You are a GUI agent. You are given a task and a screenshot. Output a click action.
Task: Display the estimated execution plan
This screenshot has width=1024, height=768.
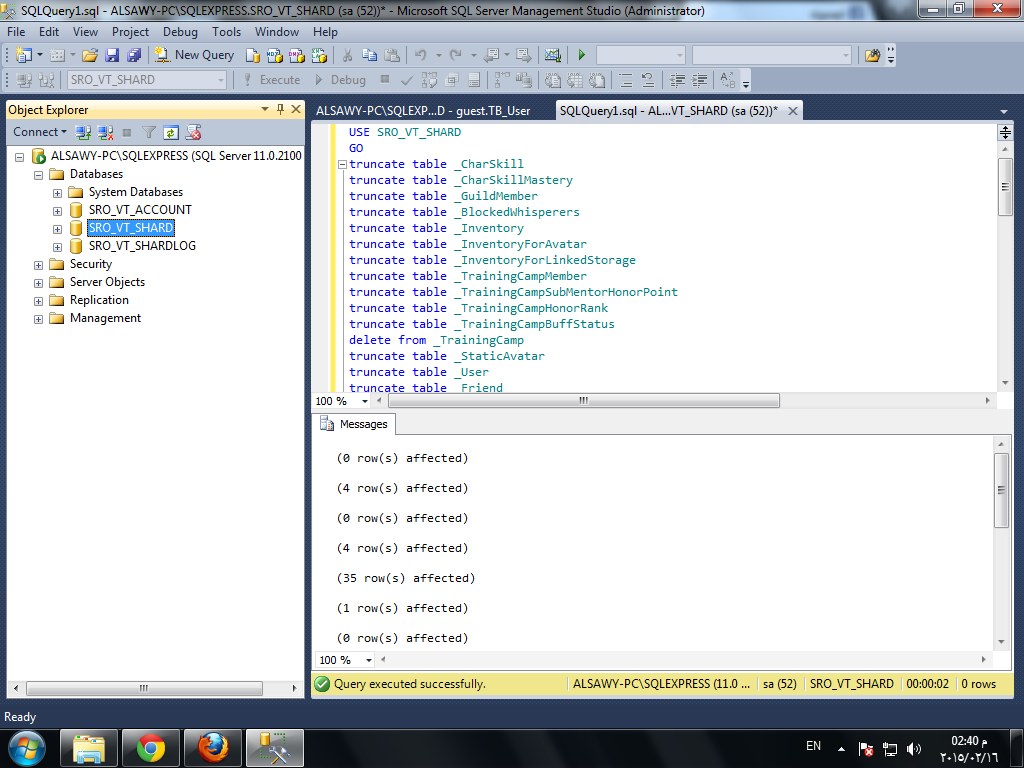[429, 80]
